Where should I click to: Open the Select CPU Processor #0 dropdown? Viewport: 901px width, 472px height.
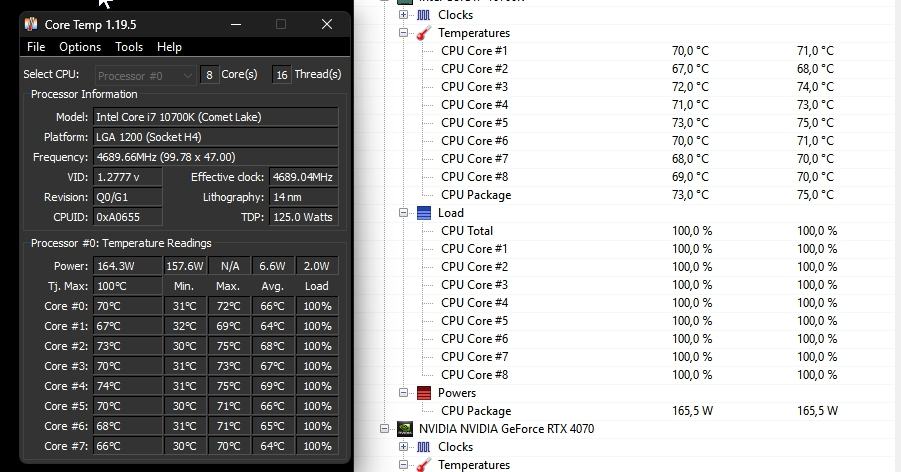tap(144, 75)
